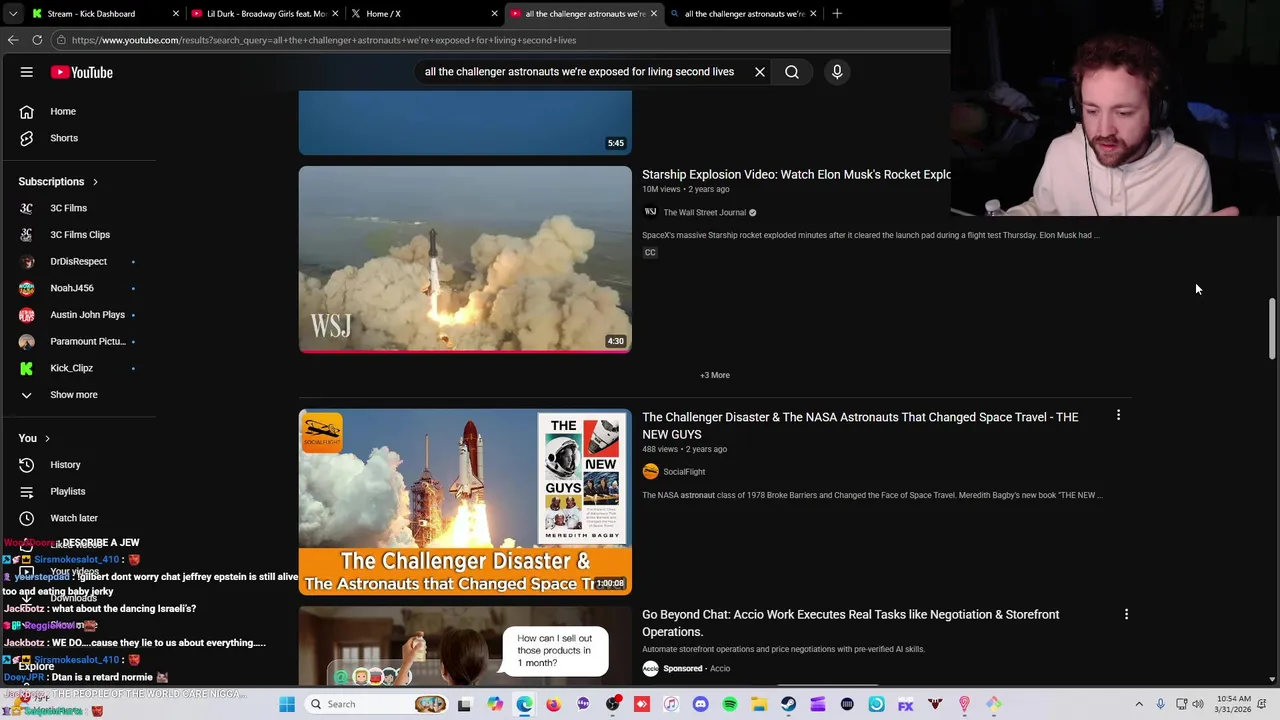This screenshot has width=1280, height=720.
Task: Switch to Home / X tab
Action: pos(423,13)
